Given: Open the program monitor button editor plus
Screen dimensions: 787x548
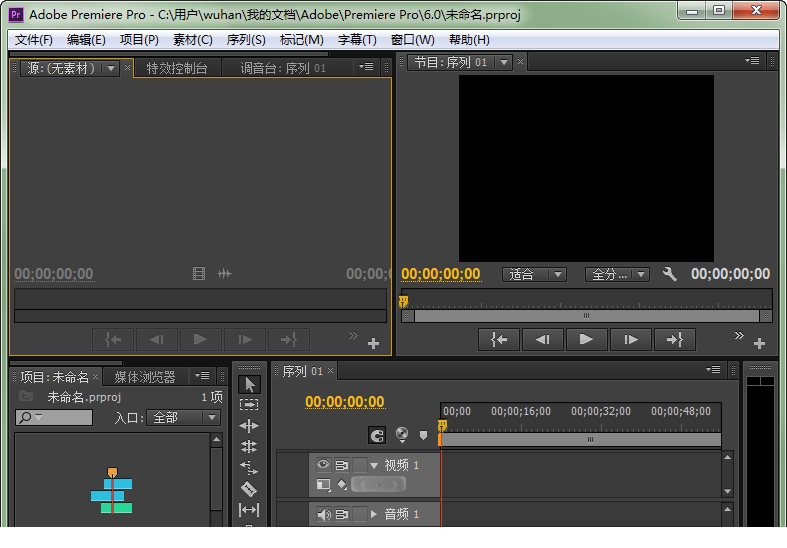Looking at the screenshot, I should pyautogui.click(x=759, y=343).
